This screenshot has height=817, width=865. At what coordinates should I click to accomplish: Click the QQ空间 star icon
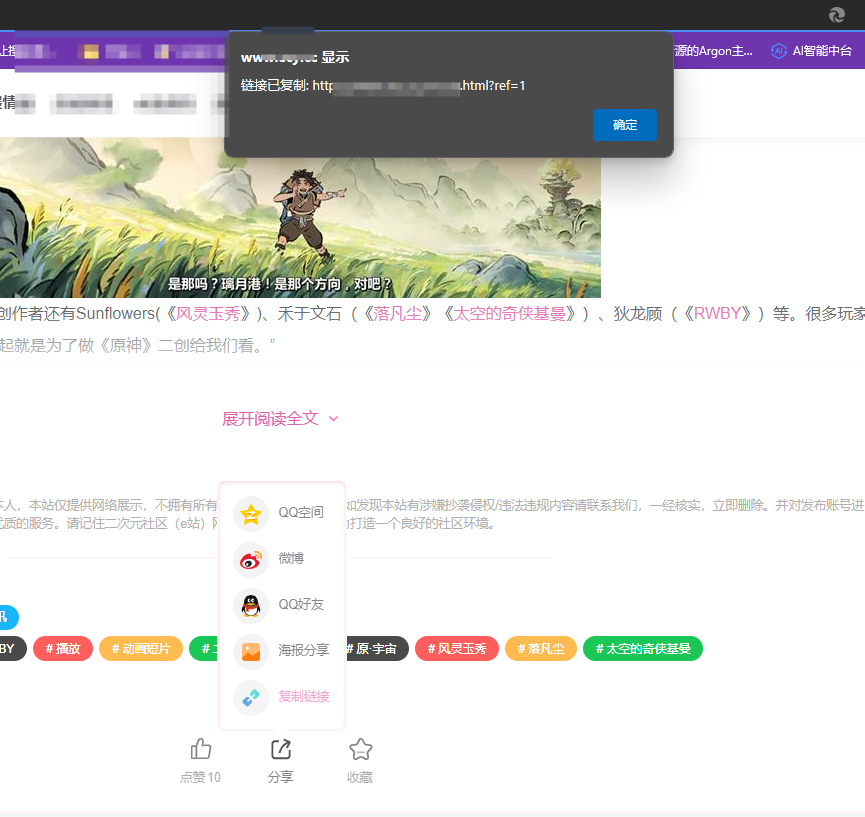(x=251, y=513)
